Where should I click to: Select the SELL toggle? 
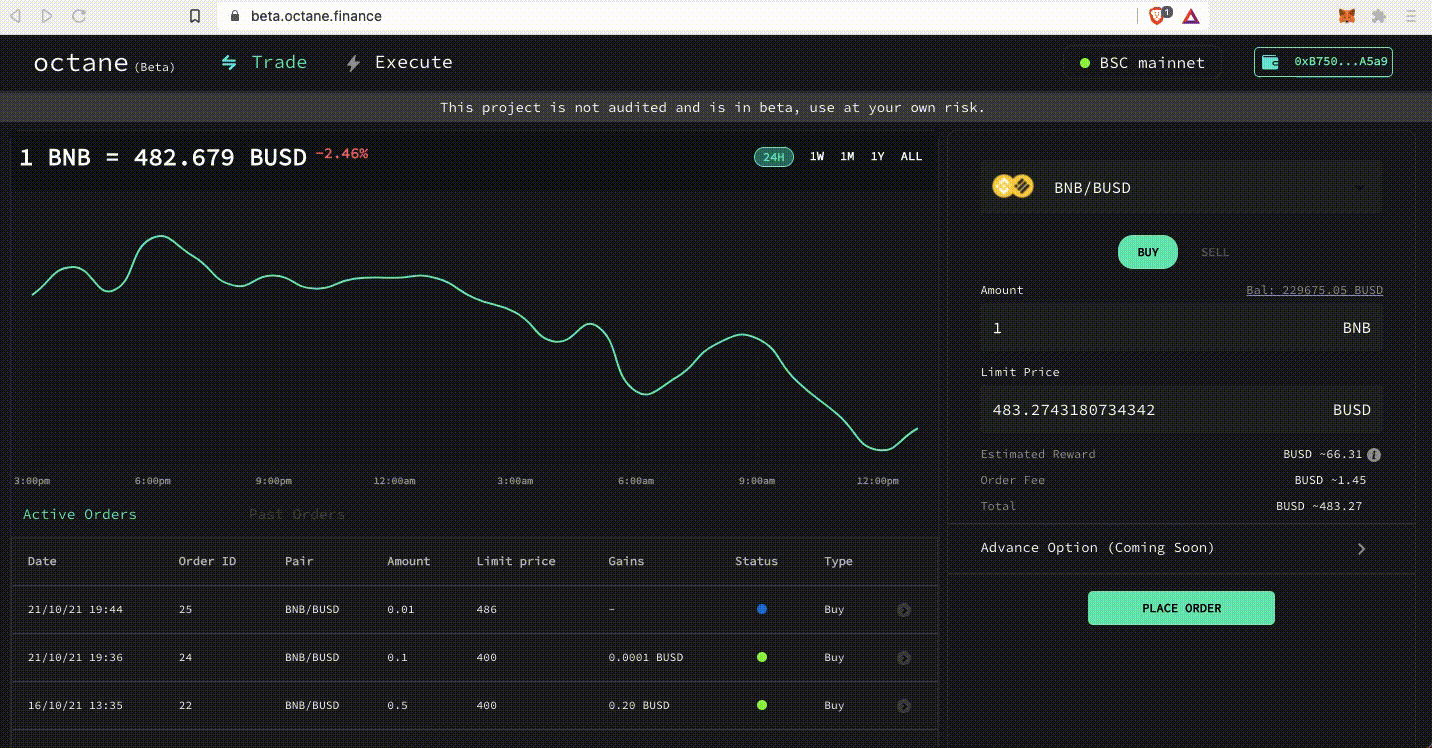click(1215, 252)
